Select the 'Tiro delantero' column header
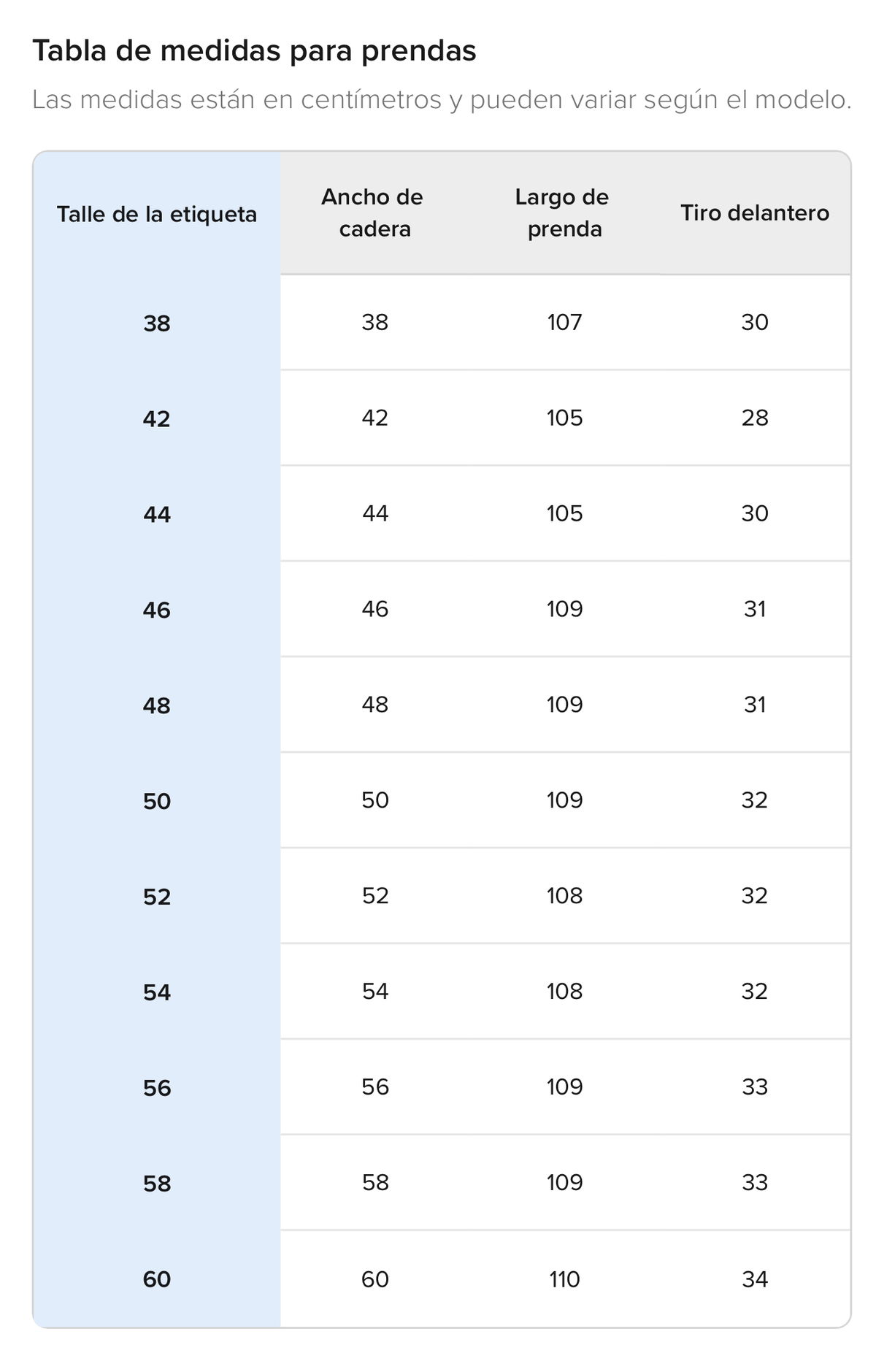876x1372 pixels. coord(755,213)
